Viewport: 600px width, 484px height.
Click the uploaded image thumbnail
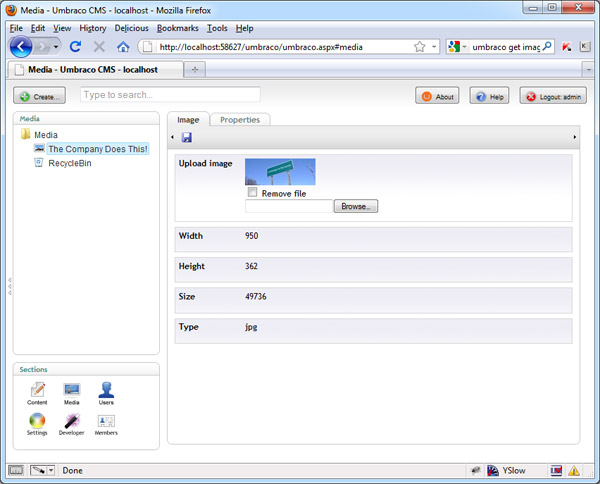coord(280,172)
